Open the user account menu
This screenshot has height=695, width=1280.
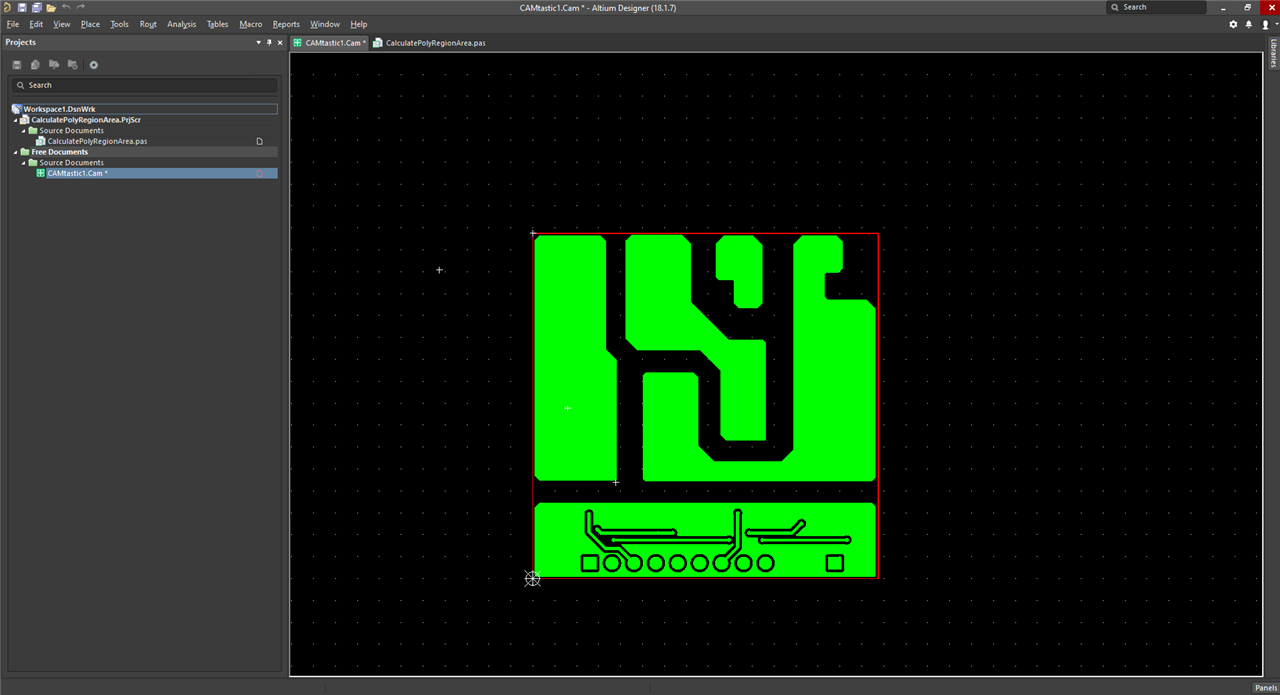[1266, 24]
